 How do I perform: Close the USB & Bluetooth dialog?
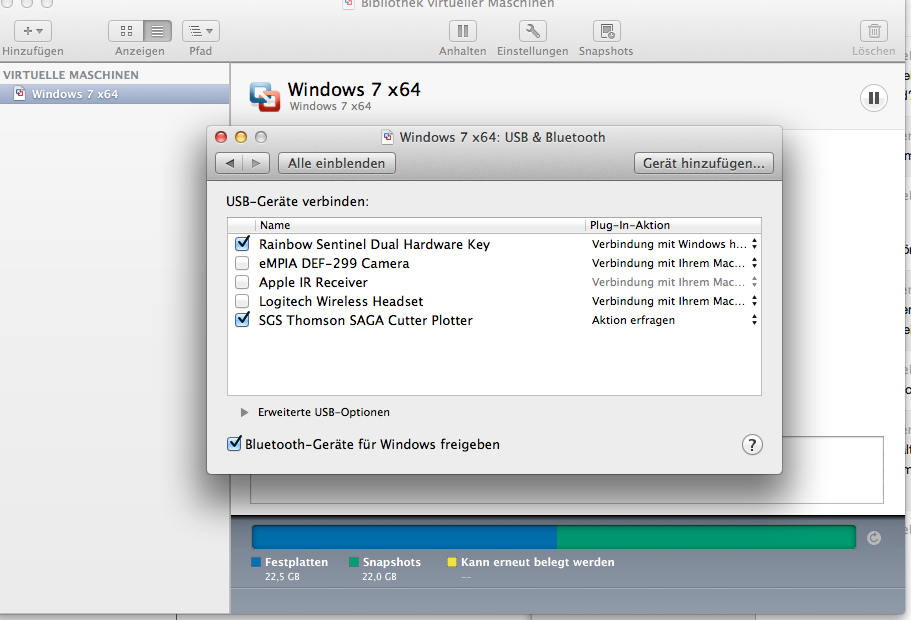pyautogui.click(x=221, y=137)
